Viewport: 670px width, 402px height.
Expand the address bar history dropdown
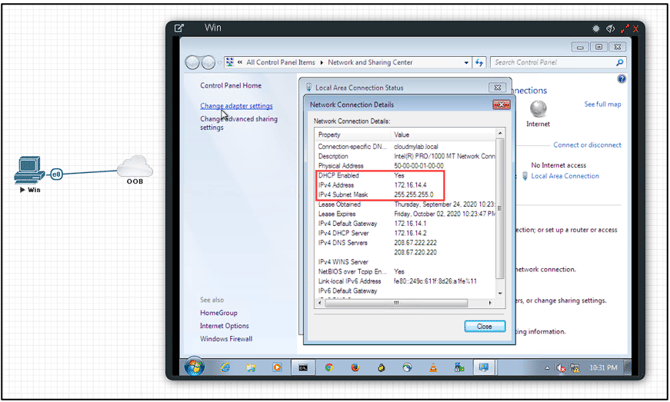pyautogui.click(x=466, y=63)
